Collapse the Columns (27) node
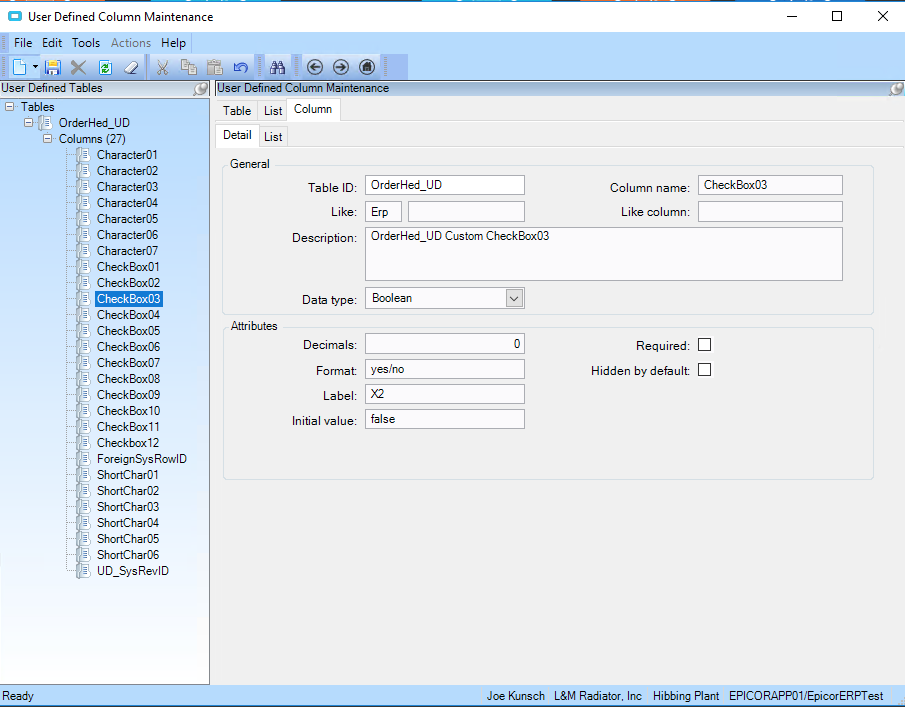The image size is (905, 707). pos(47,139)
